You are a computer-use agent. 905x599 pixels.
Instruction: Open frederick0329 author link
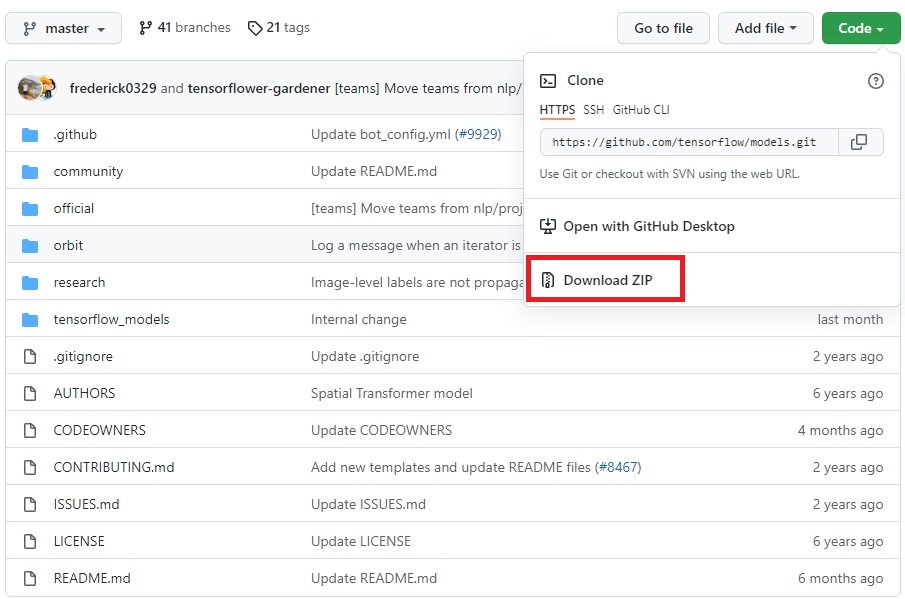pyautogui.click(x=113, y=88)
